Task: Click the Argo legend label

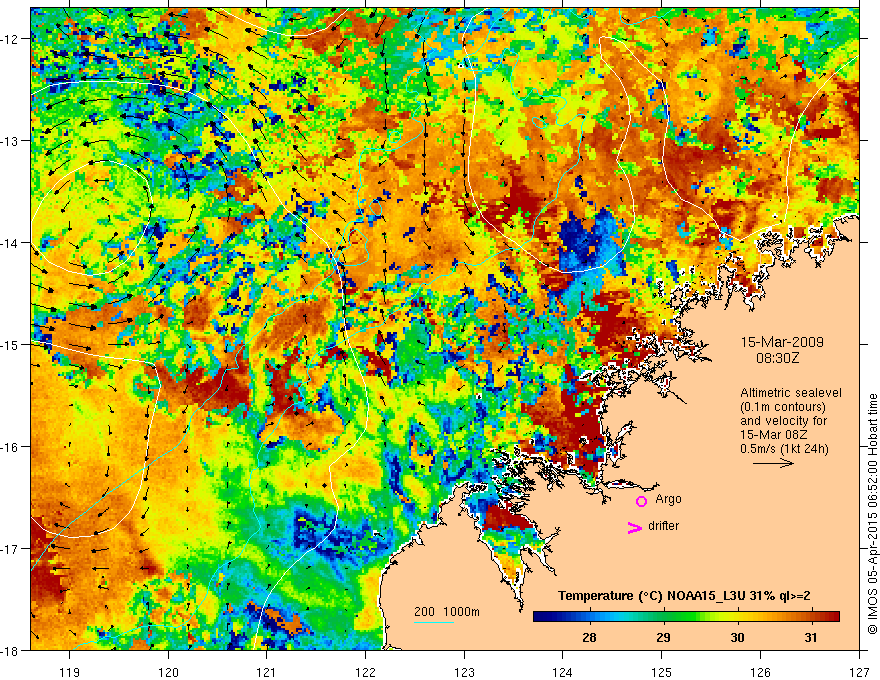Action: pyautogui.click(x=668, y=499)
